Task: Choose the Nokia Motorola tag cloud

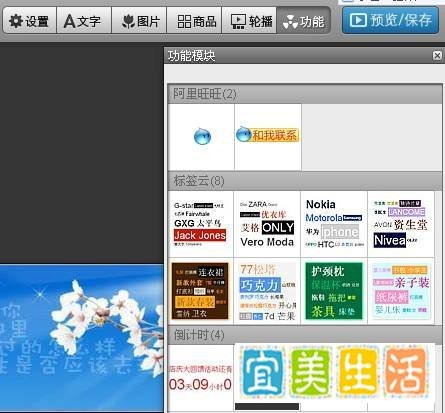Action: (334, 224)
